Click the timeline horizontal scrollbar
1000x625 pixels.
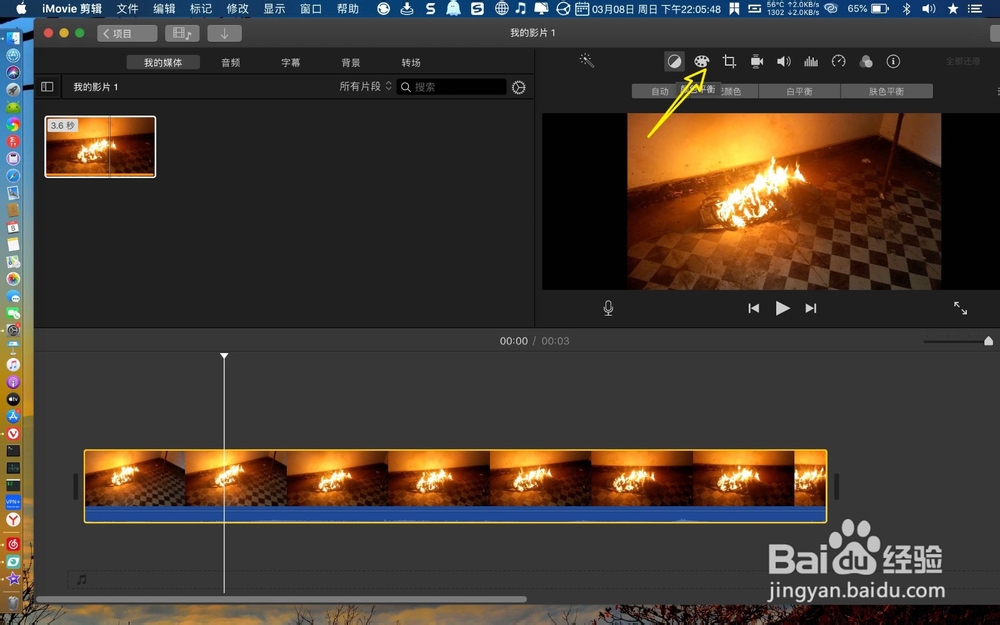click(281, 599)
